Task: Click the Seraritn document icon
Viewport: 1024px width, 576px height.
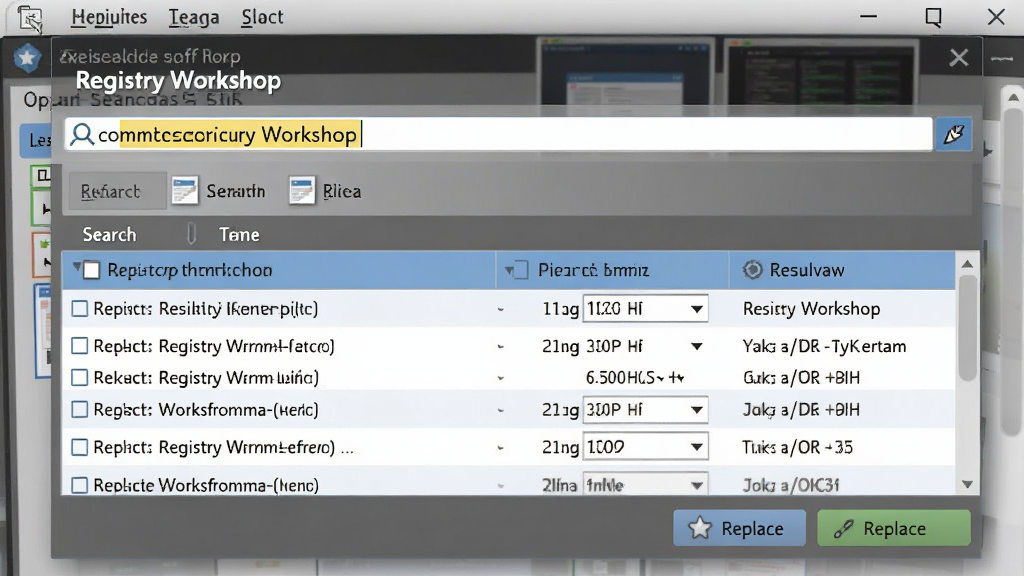Action: click(x=185, y=191)
